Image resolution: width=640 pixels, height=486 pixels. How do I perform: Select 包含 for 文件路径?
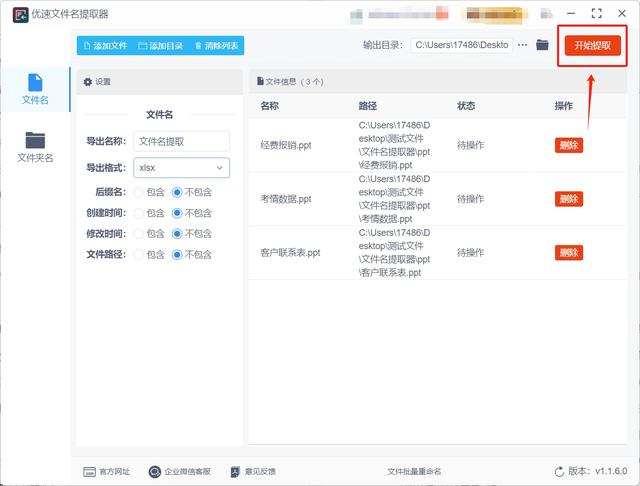(x=139, y=255)
